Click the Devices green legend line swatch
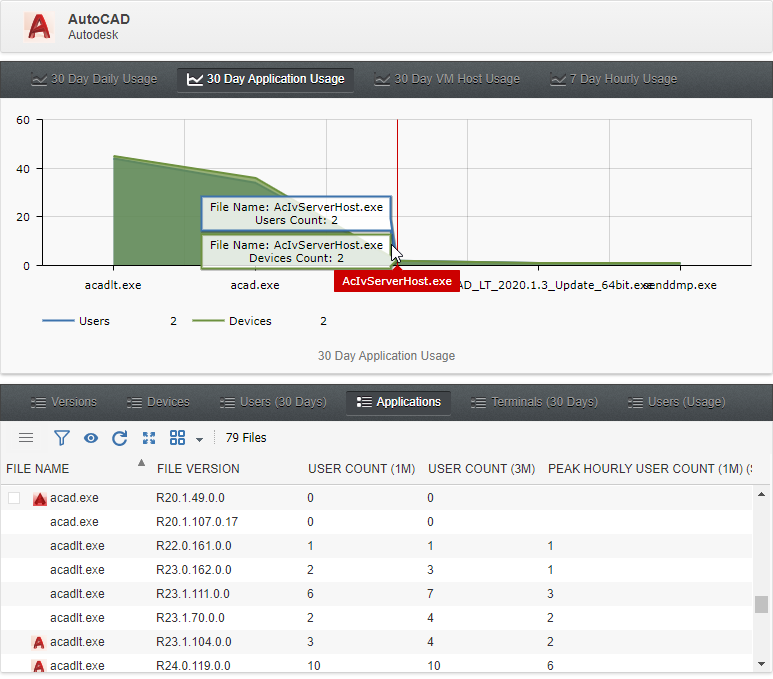The image size is (773, 679). [x=208, y=321]
